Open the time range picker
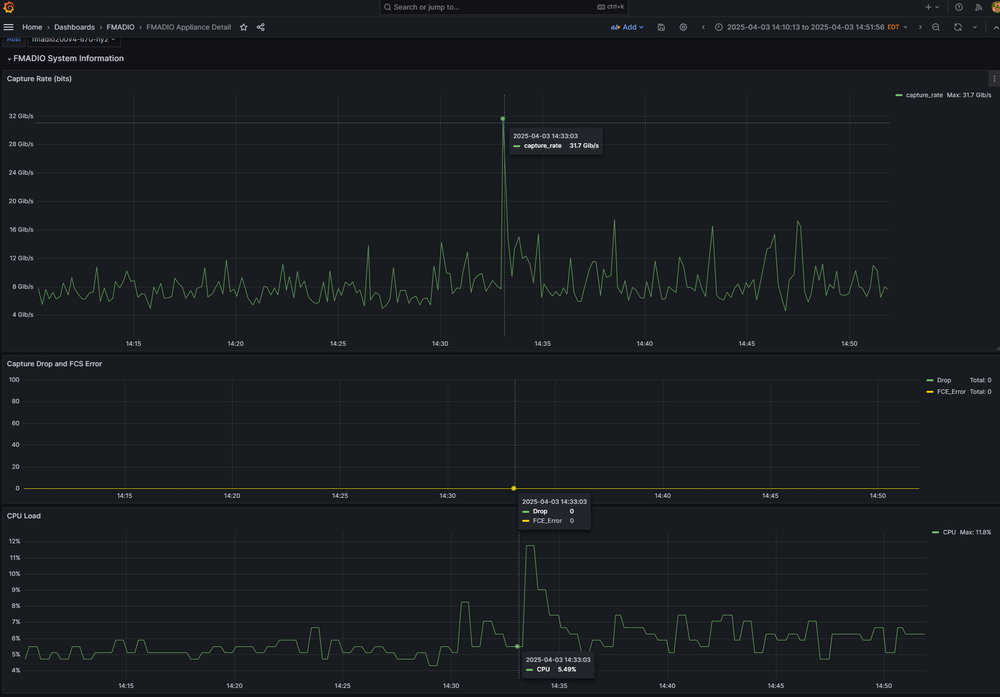Image resolution: width=1000 pixels, height=697 pixels. (811, 27)
